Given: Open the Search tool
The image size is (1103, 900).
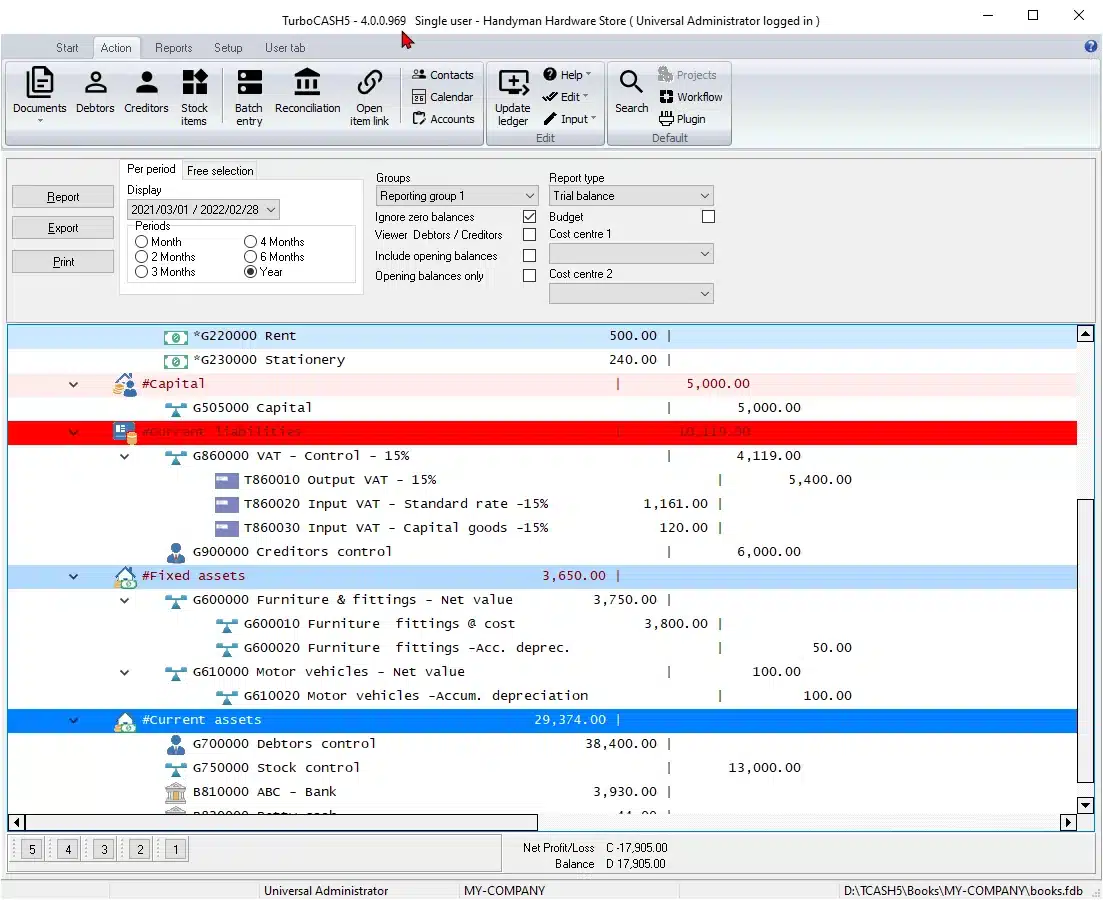Looking at the screenshot, I should pos(631,95).
